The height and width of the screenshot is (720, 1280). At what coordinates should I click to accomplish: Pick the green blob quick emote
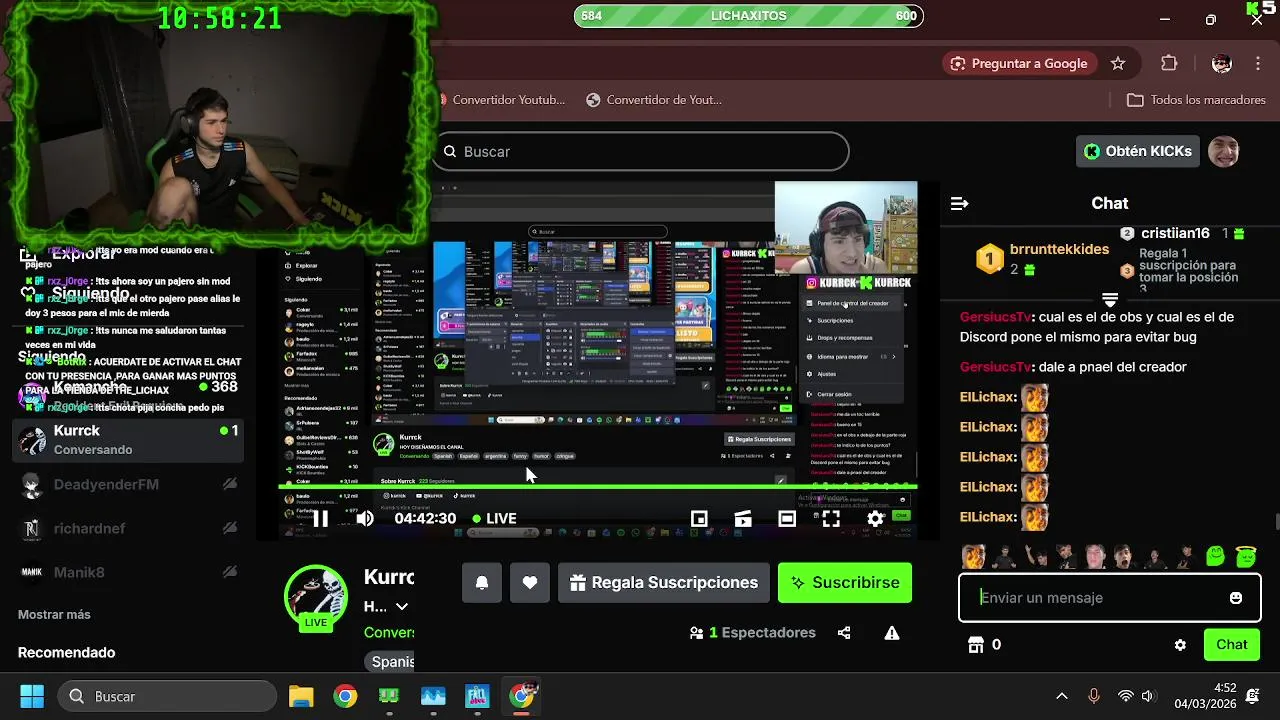(1215, 556)
